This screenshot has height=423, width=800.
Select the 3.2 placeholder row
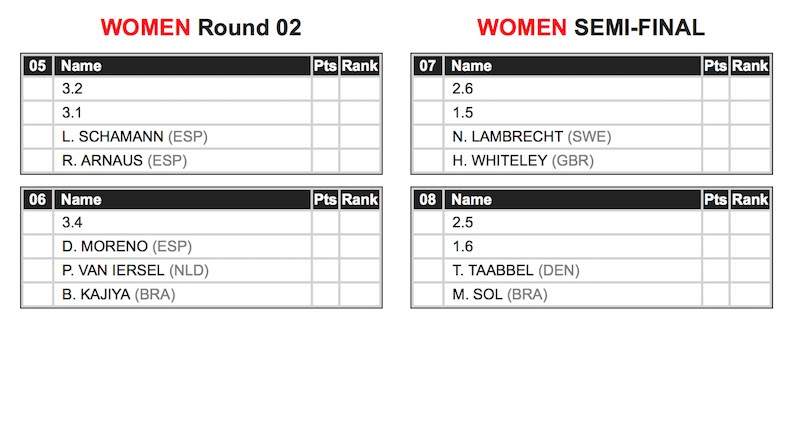202,89
